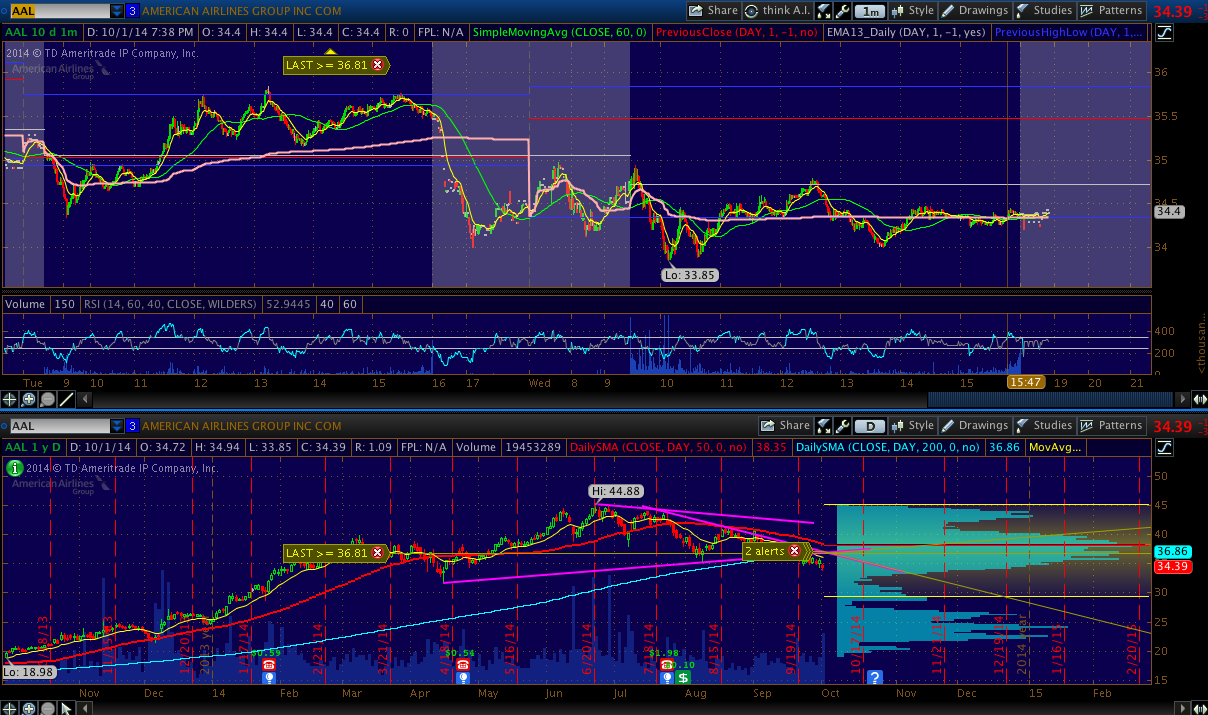This screenshot has width=1208, height=715.
Task: Dismiss the LAST >= 36.81 alert on top chart
Action: pyautogui.click(x=377, y=64)
